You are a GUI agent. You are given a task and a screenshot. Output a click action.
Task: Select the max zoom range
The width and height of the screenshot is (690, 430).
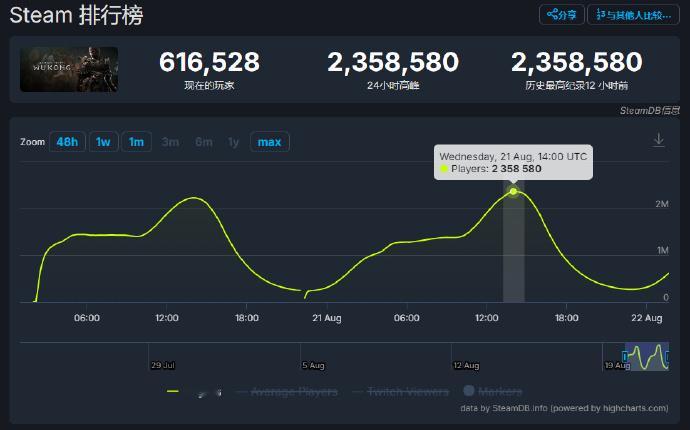[270, 142]
